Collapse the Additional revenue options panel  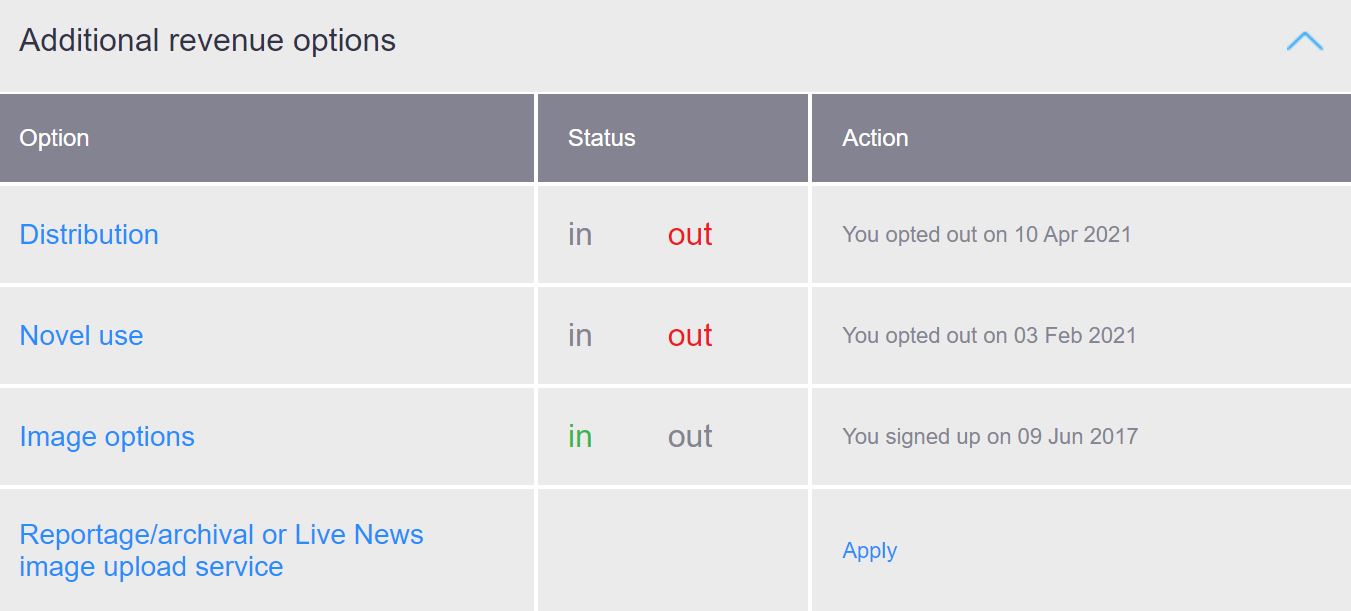click(x=1304, y=41)
